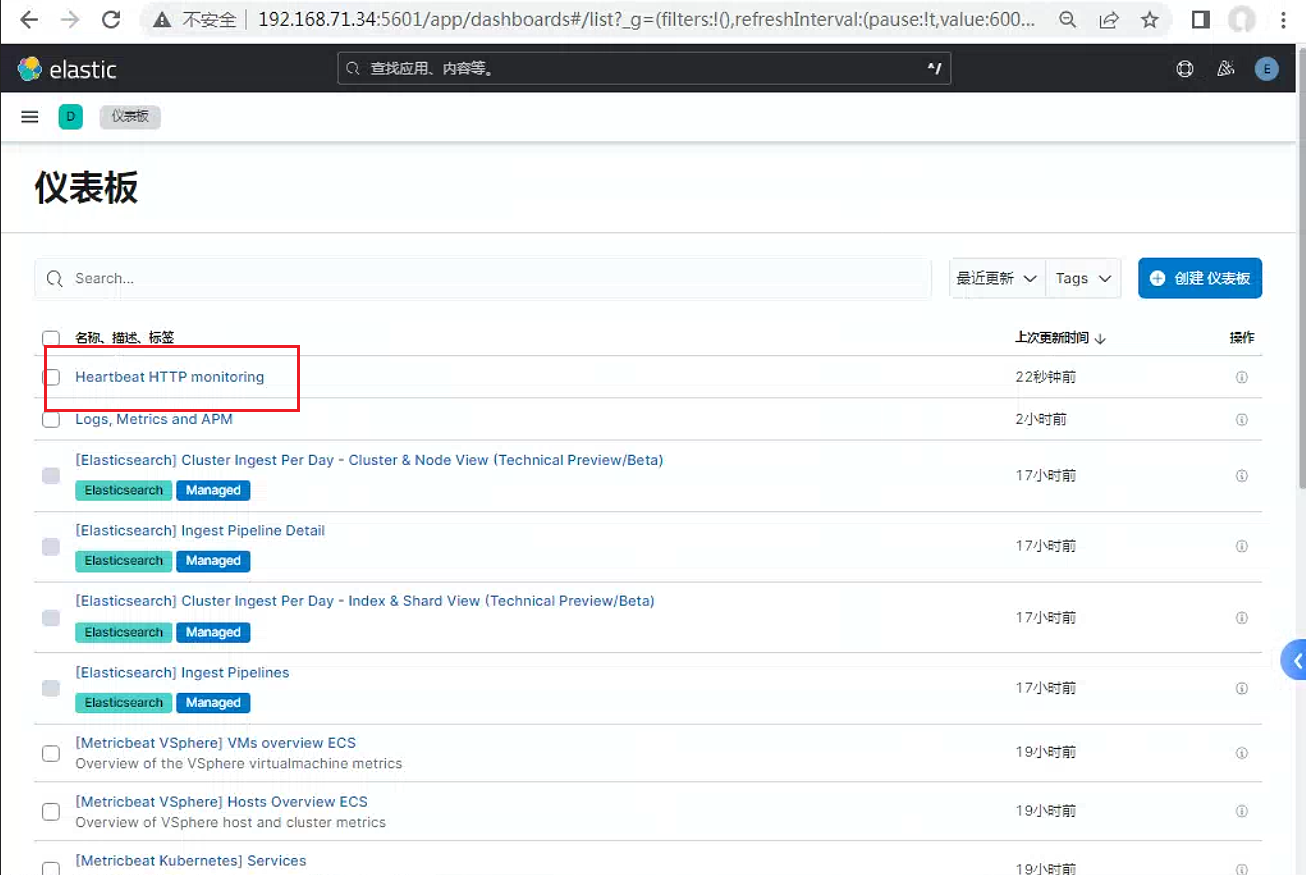The width and height of the screenshot is (1306, 875).
Task: Toggle the select-all checkbox in table header
Action: (x=51, y=338)
